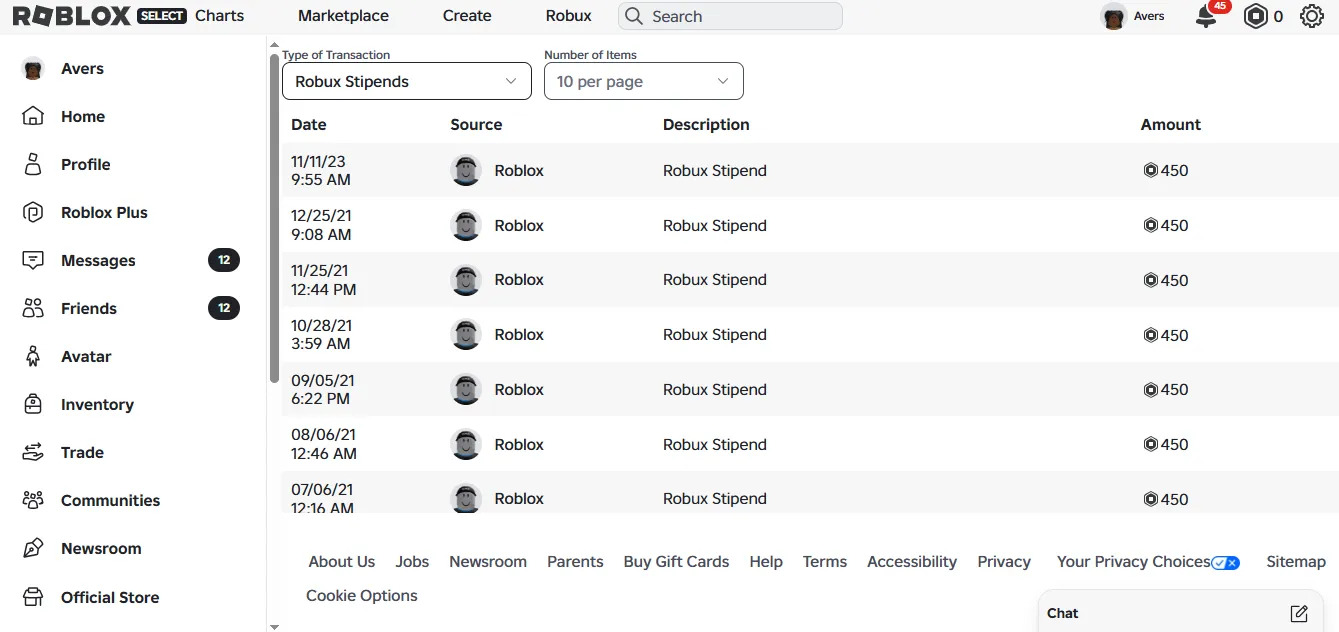
Task: Click the Friends count badge
Action: [x=224, y=308]
